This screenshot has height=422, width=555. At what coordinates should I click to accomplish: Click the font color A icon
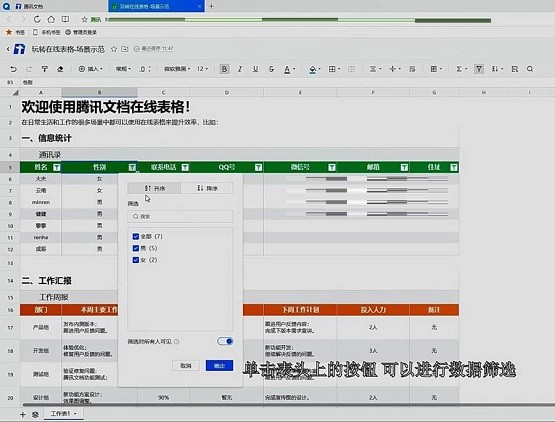(x=287, y=69)
